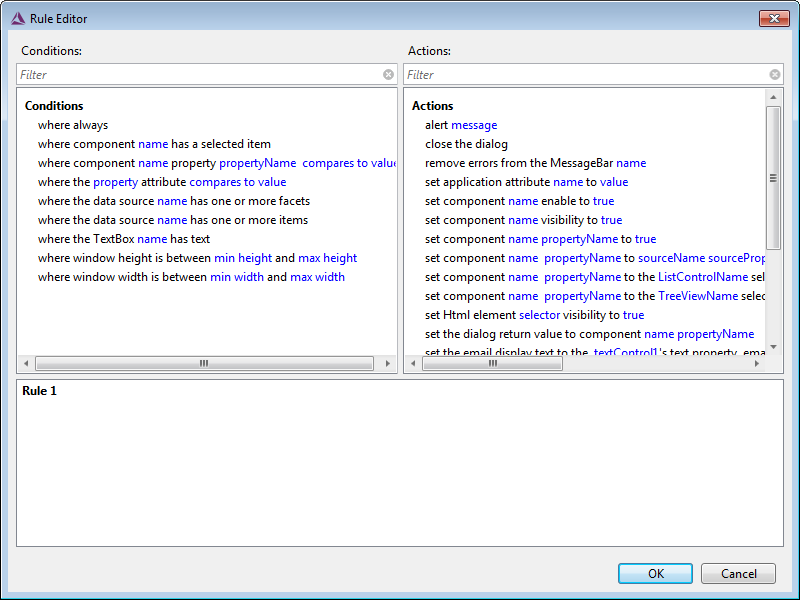Viewport: 800px width, 600px height.
Task: Click the Conditions horizontal scrollbar thumb
Action: coord(203,364)
